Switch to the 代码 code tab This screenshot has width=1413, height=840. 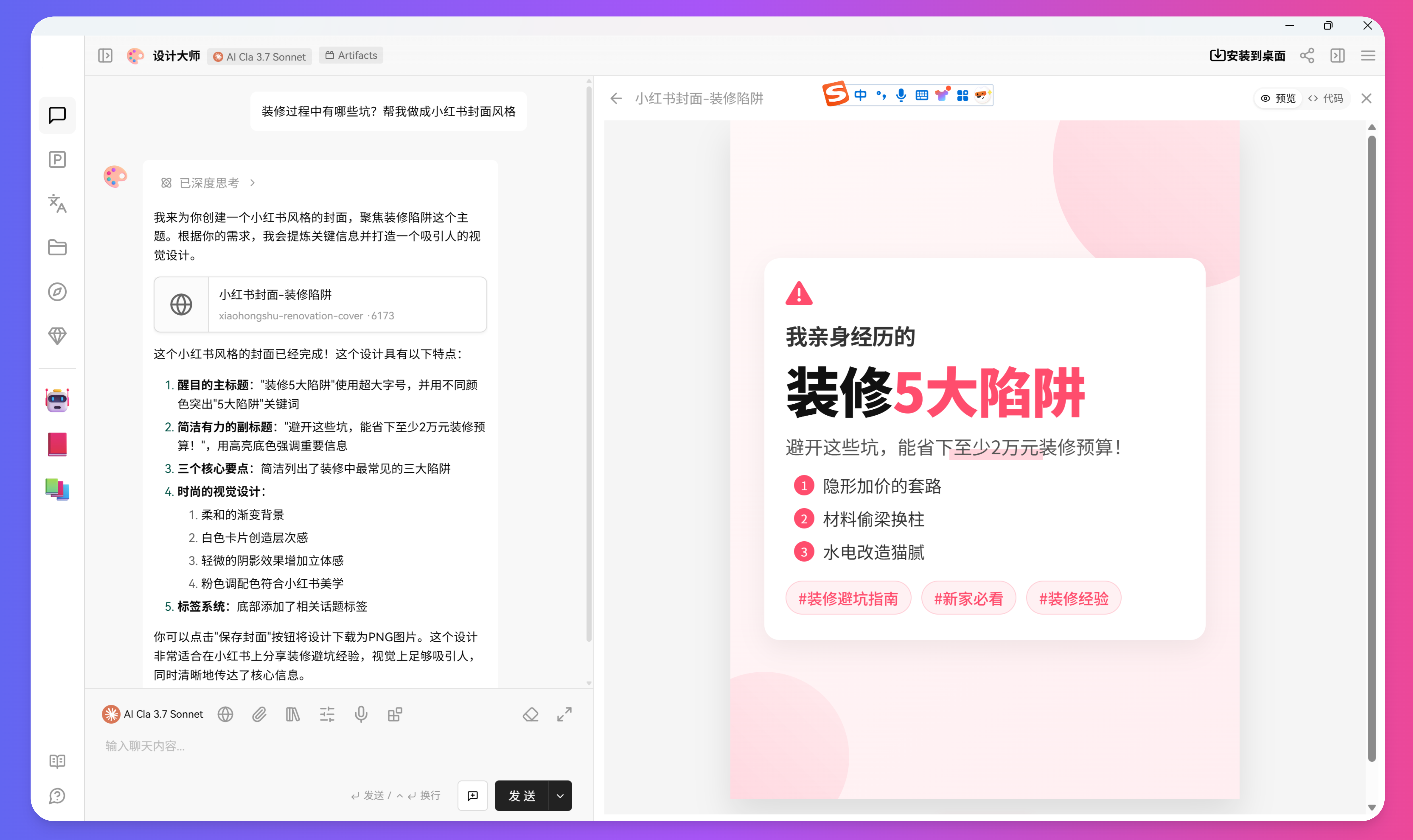pyautogui.click(x=1325, y=99)
